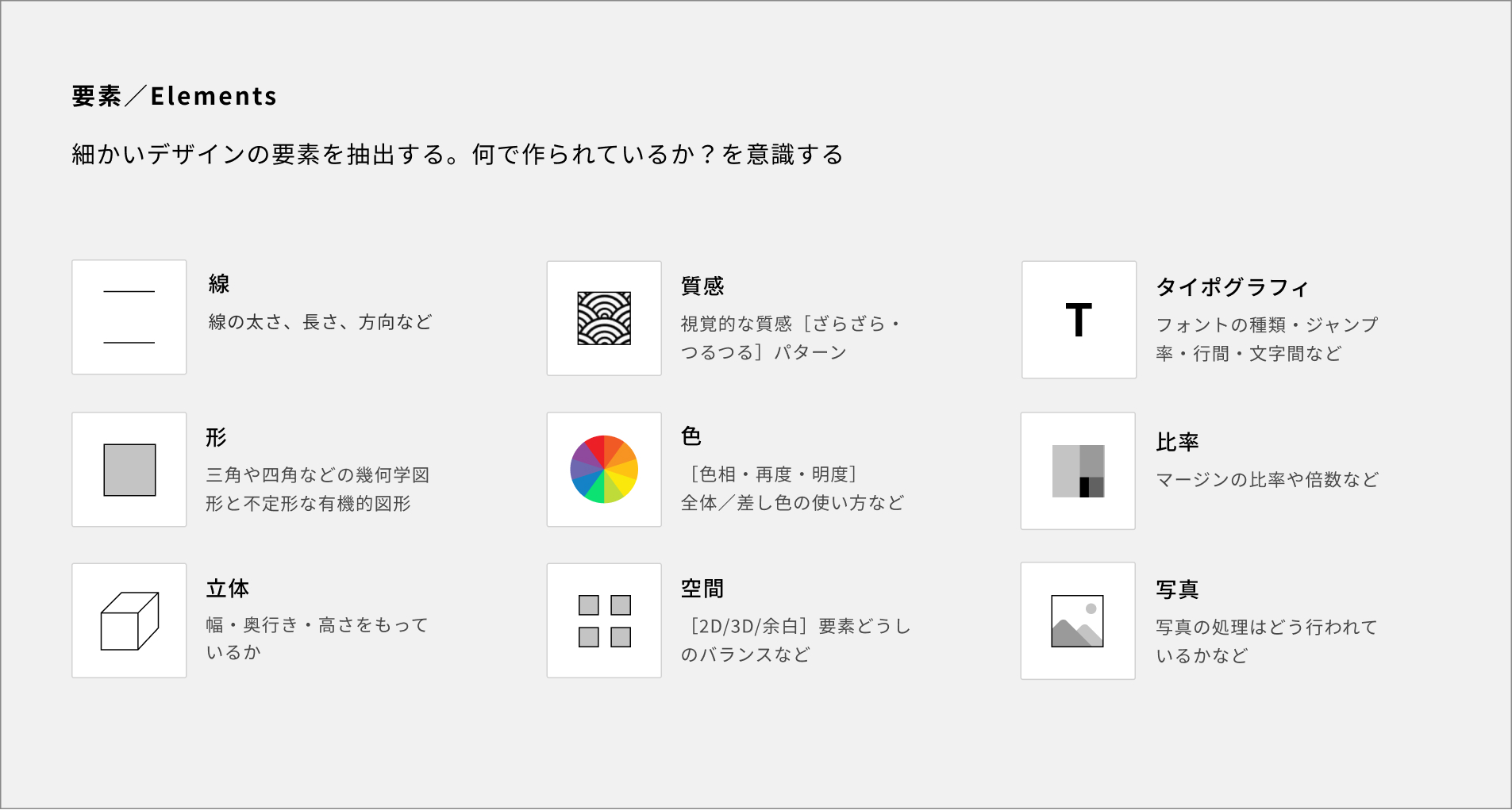The width and height of the screenshot is (1512, 810).
Task: Click the two horizontal lines icon
Action: (x=129, y=317)
